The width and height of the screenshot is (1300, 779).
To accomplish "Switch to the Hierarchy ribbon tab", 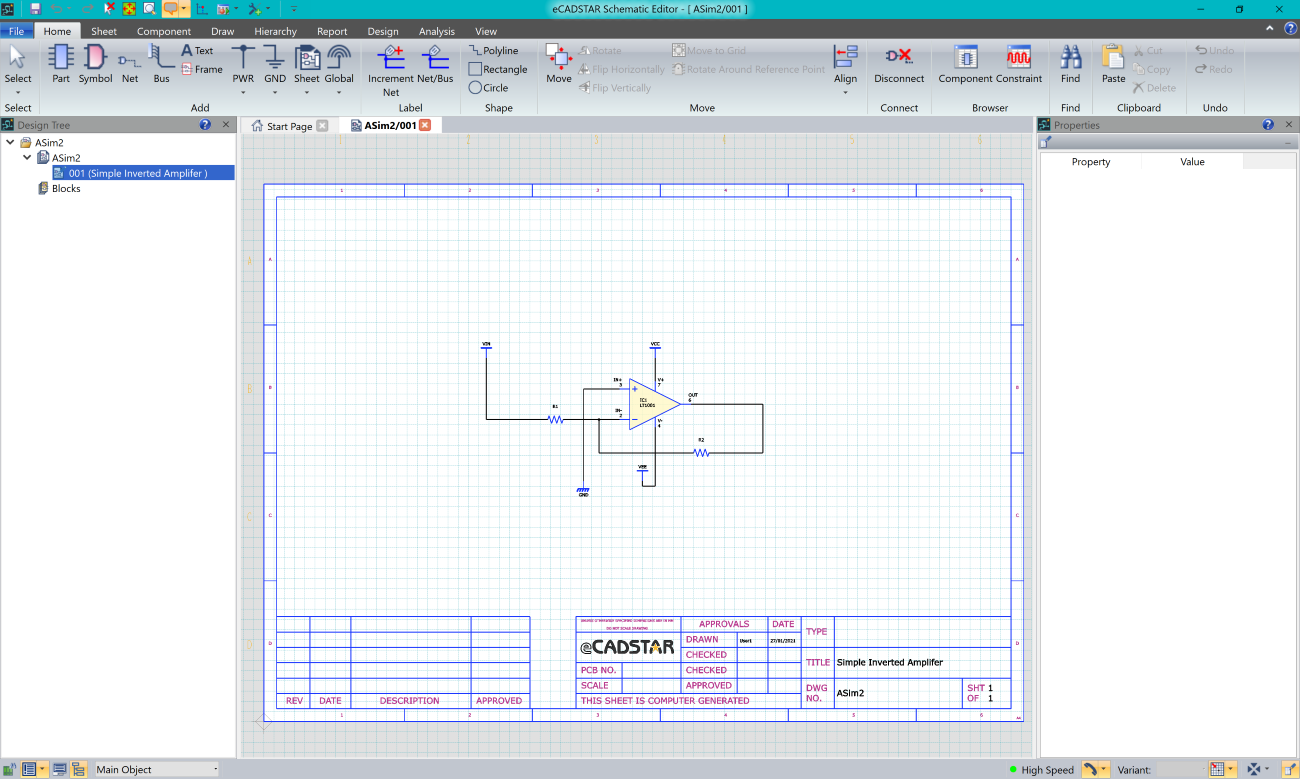I will (275, 31).
